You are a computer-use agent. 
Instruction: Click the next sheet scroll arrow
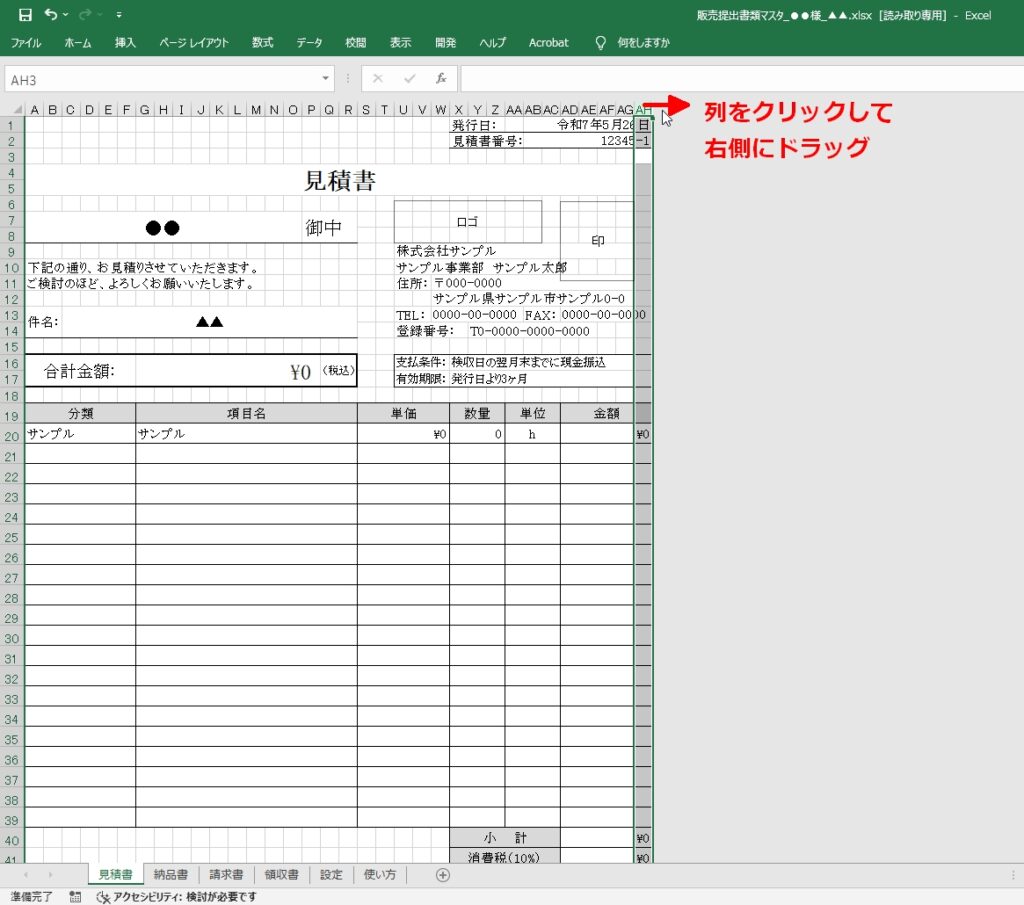[50, 875]
